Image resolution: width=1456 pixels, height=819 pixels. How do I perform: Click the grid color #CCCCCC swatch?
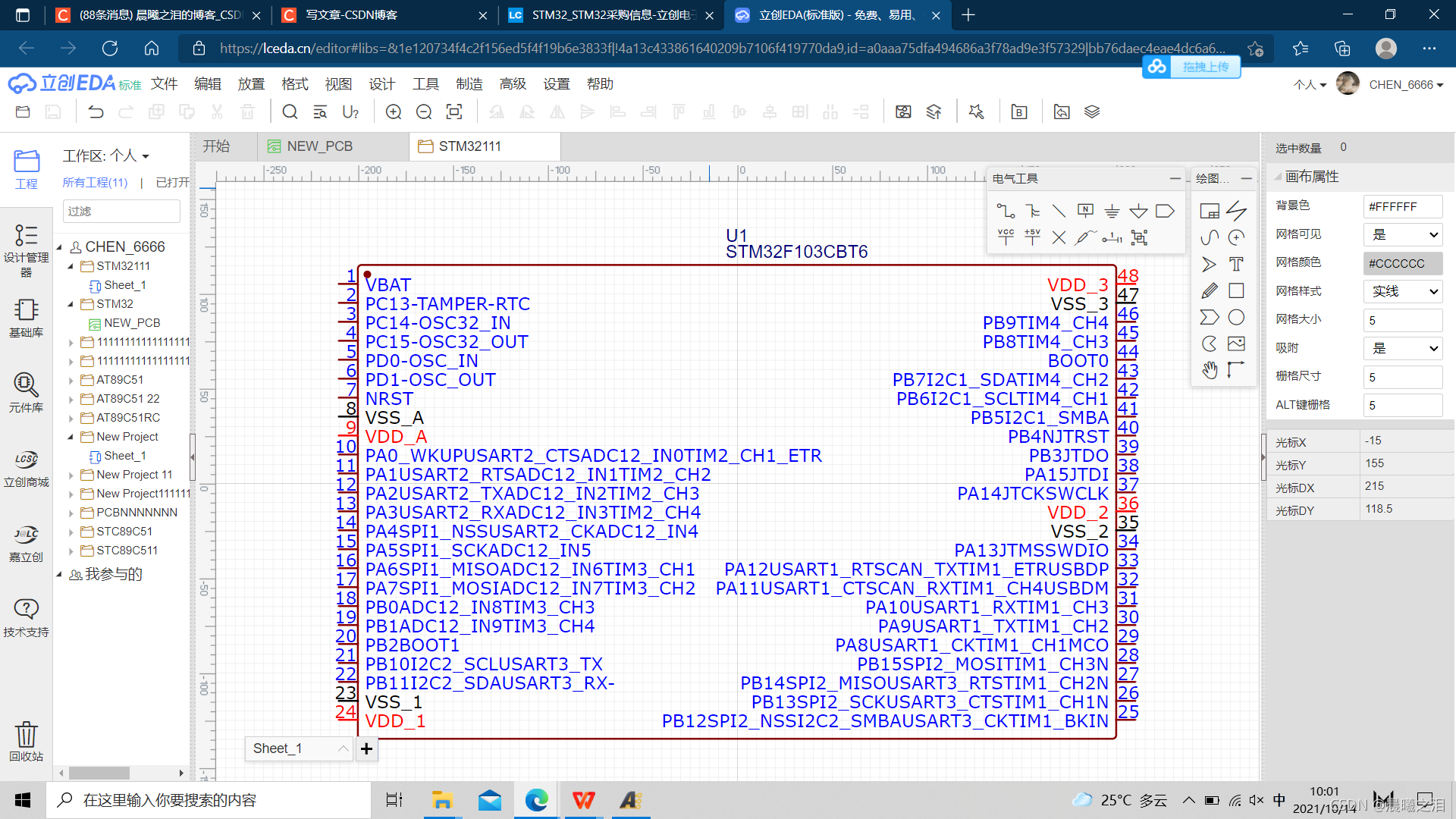coord(1403,263)
